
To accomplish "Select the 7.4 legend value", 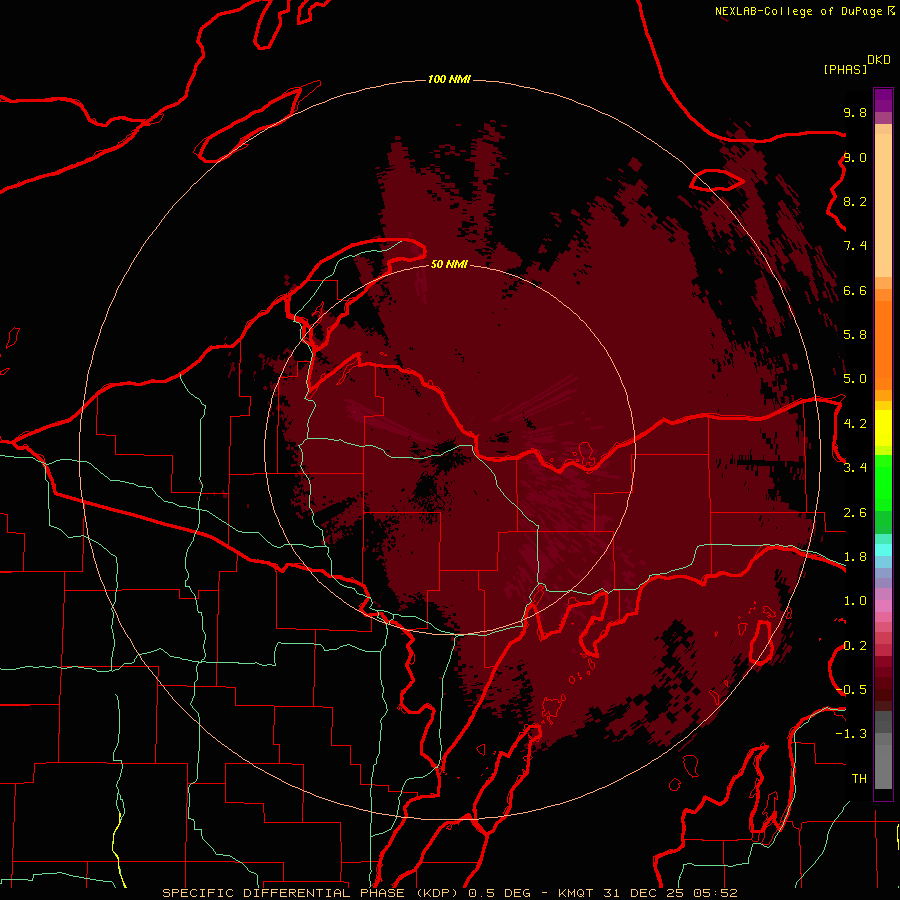I will (855, 246).
